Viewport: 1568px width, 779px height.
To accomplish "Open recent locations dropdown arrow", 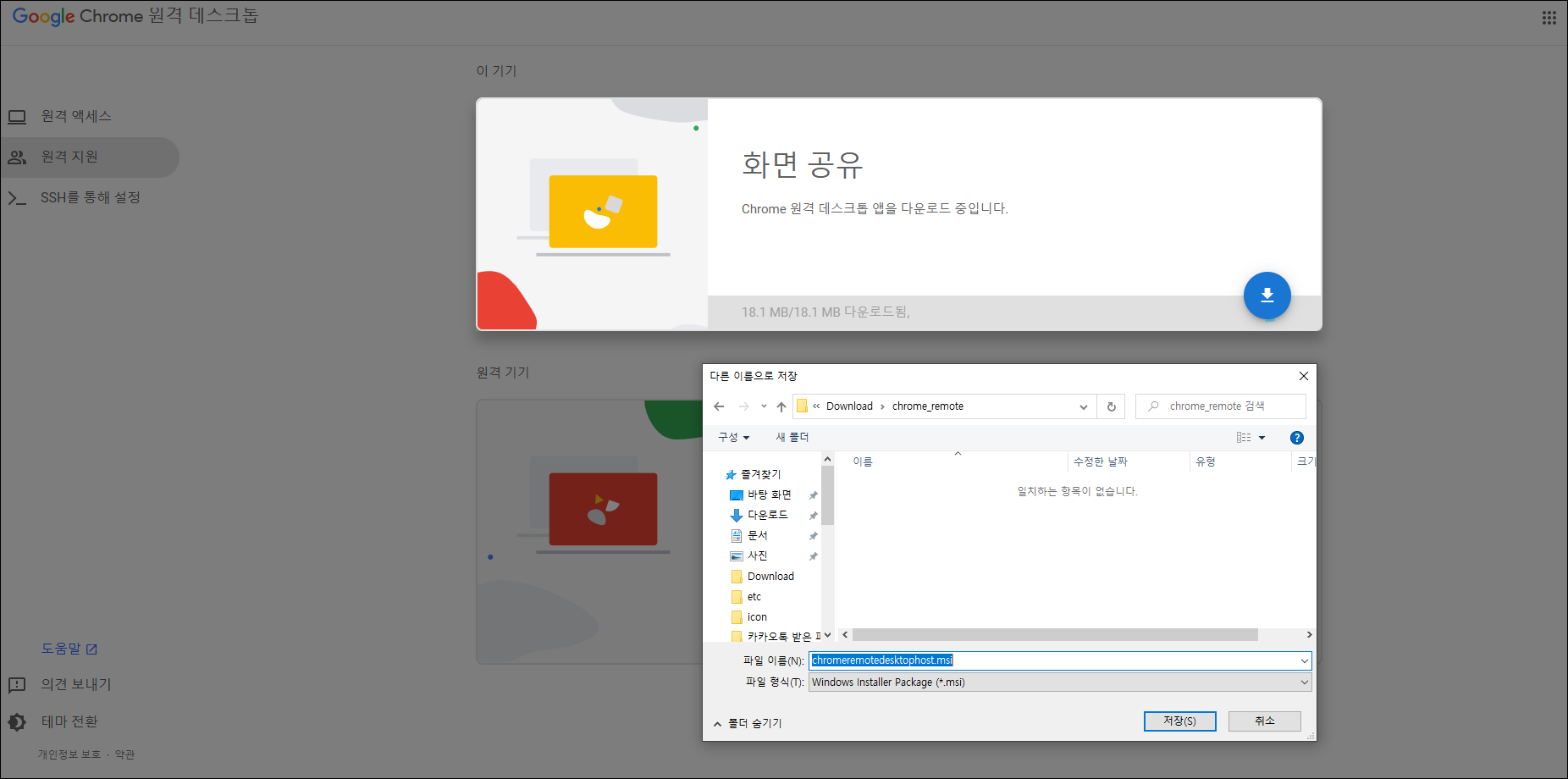I will (x=764, y=406).
